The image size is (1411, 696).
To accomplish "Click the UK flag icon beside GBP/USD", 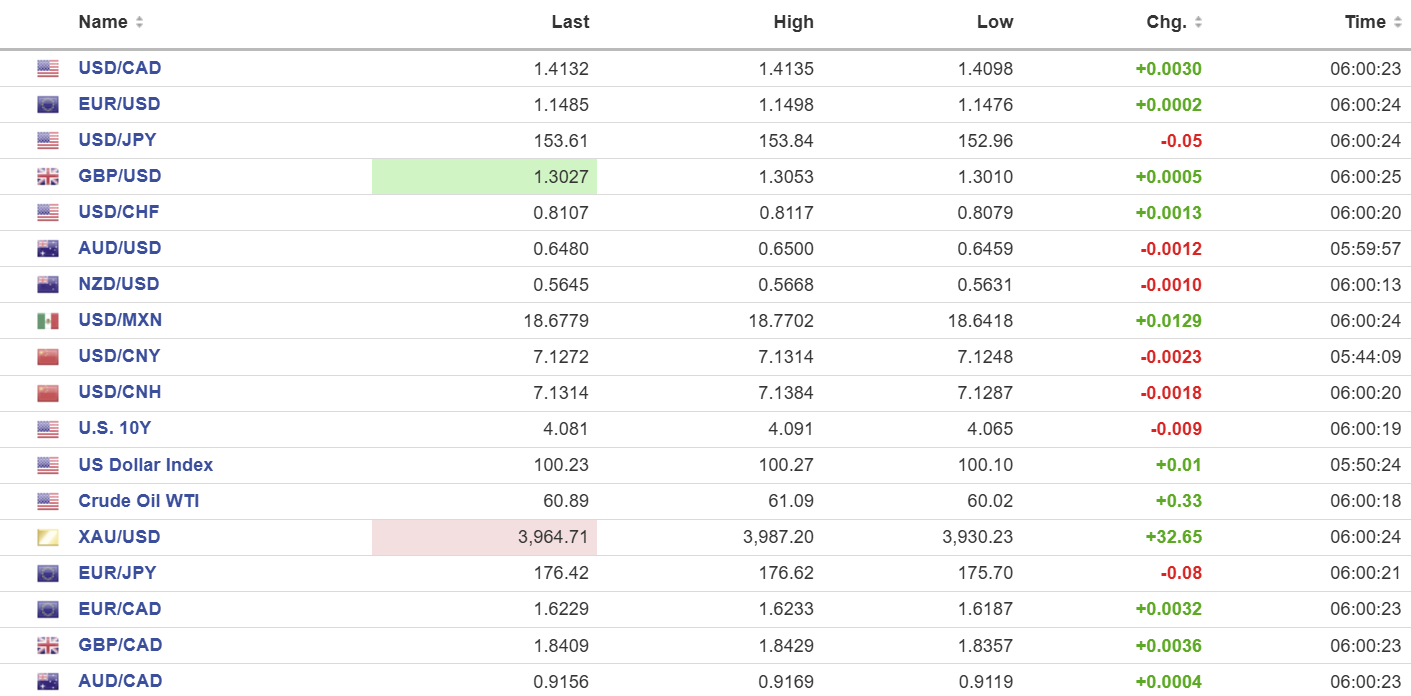I will click(47, 176).
